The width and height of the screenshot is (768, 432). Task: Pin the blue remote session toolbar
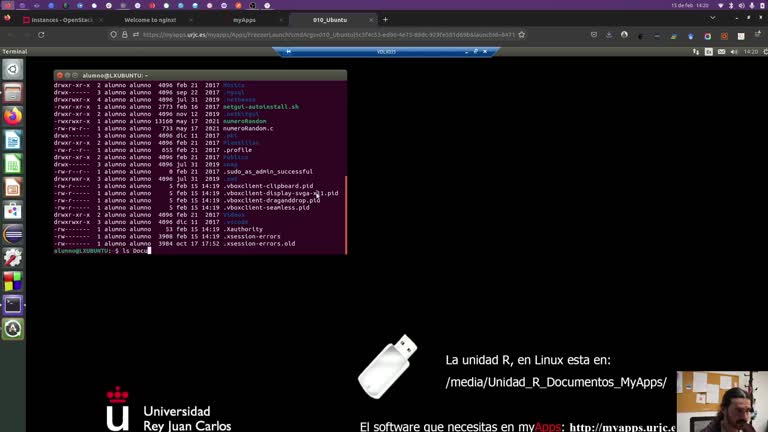point(288,51)
